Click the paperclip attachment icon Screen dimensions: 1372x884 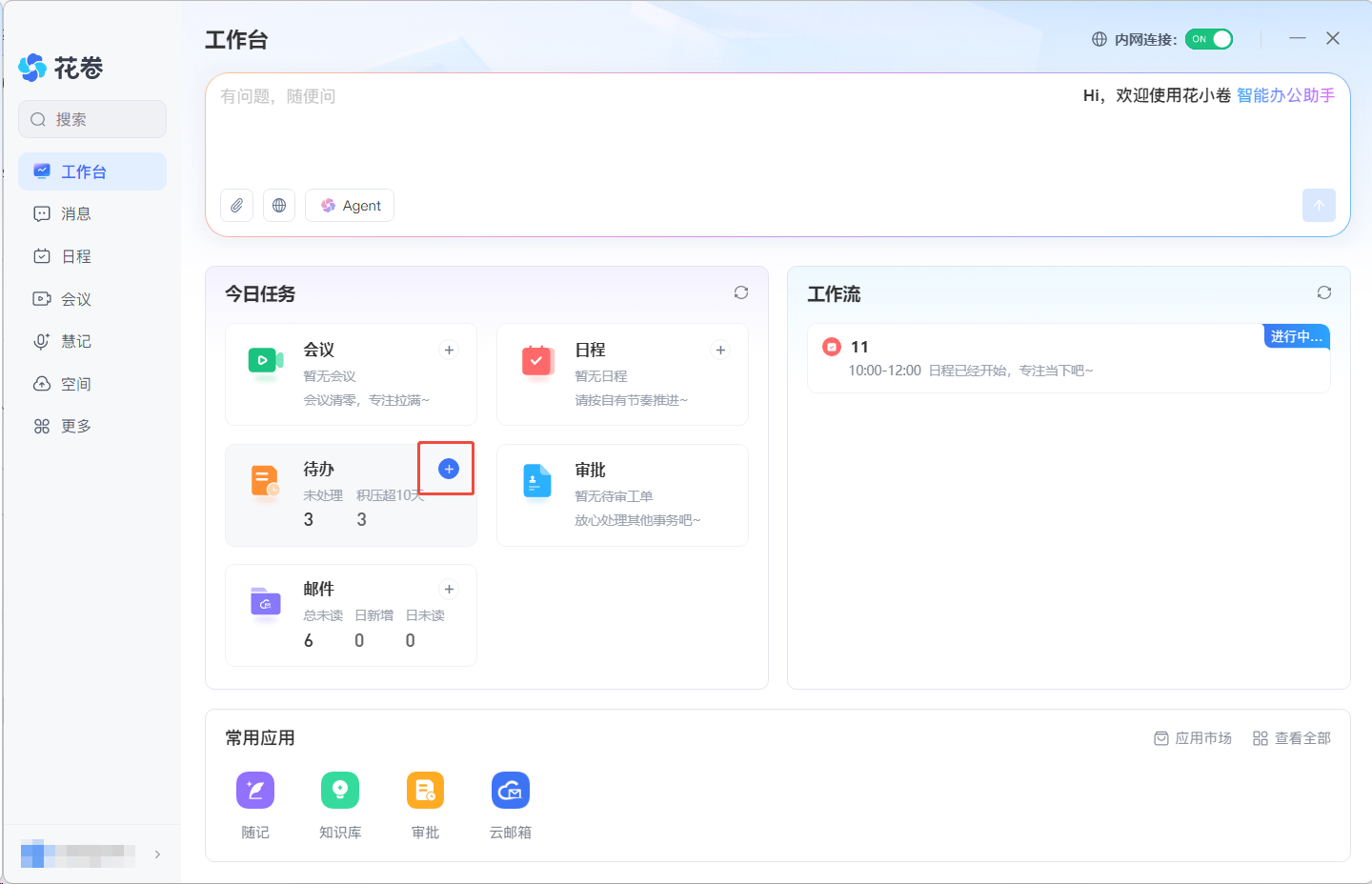pos(237,206)
